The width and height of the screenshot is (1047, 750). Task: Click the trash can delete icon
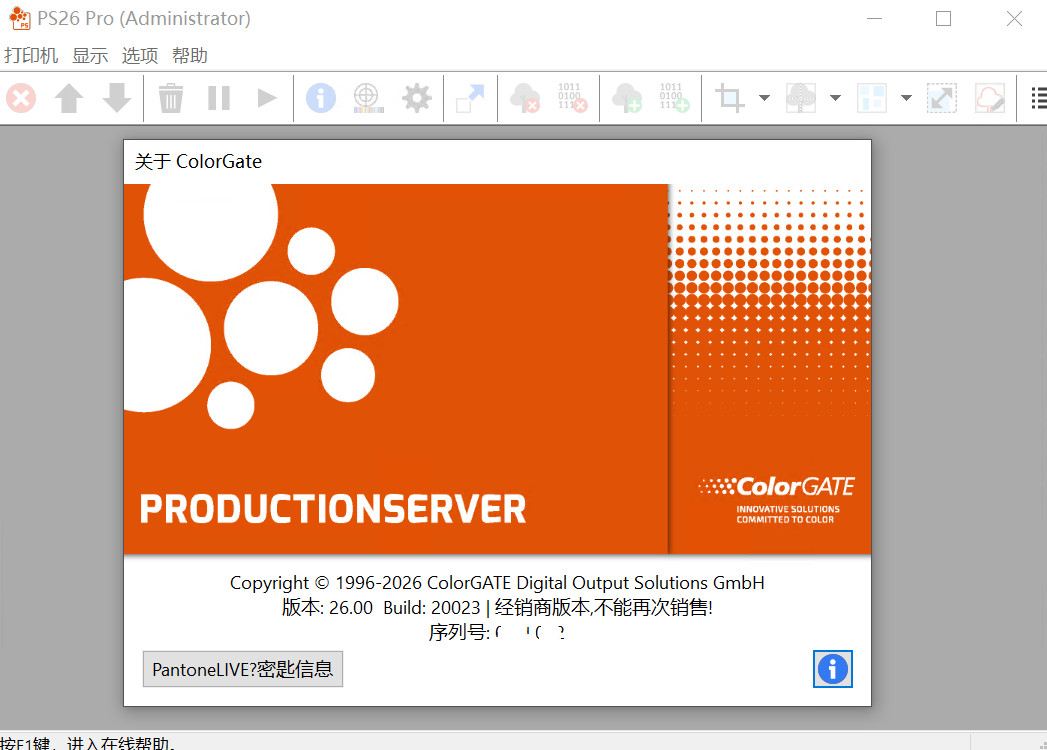coord(171,98)
